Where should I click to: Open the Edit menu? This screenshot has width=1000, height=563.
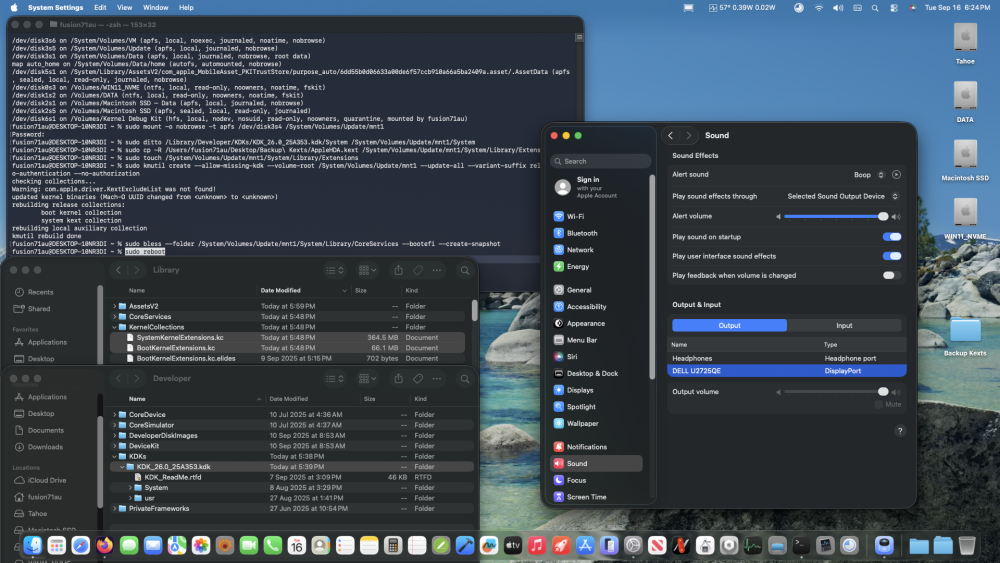pos(100,8)
